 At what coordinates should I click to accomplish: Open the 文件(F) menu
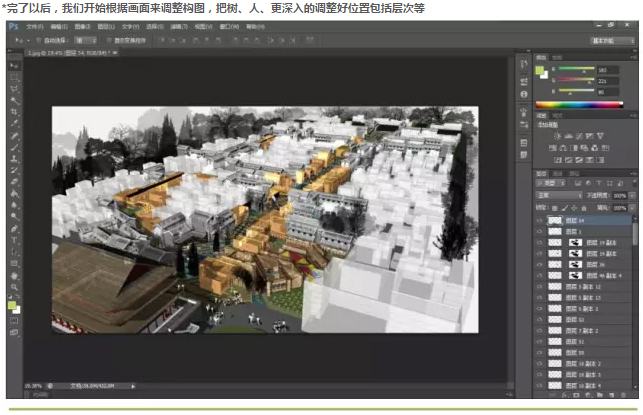click(34, 27)
